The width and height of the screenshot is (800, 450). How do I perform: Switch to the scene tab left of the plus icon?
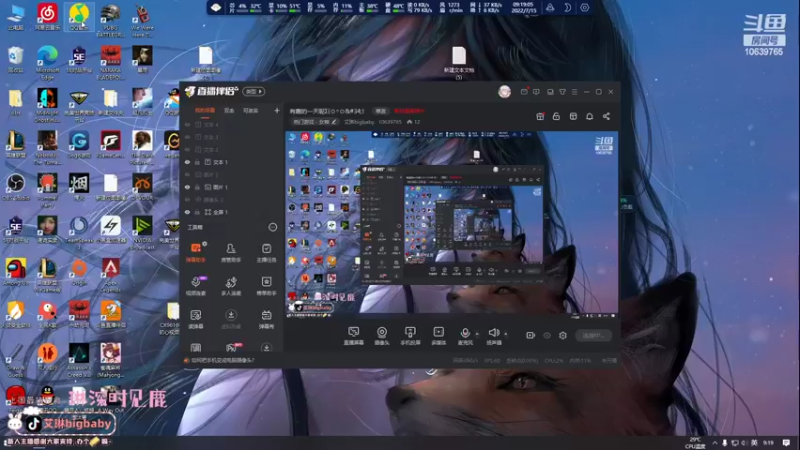pyautogui.click(x=251, y=111)
